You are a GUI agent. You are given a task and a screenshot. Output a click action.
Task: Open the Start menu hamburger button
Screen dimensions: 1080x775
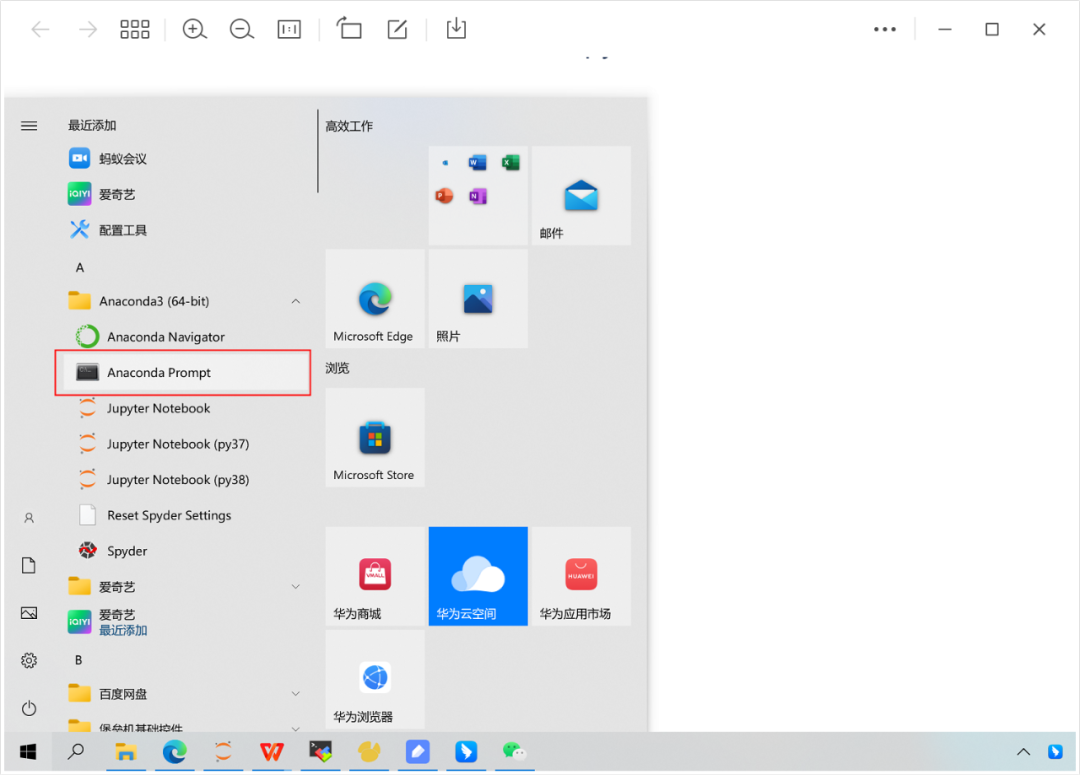tap(29, 125)
